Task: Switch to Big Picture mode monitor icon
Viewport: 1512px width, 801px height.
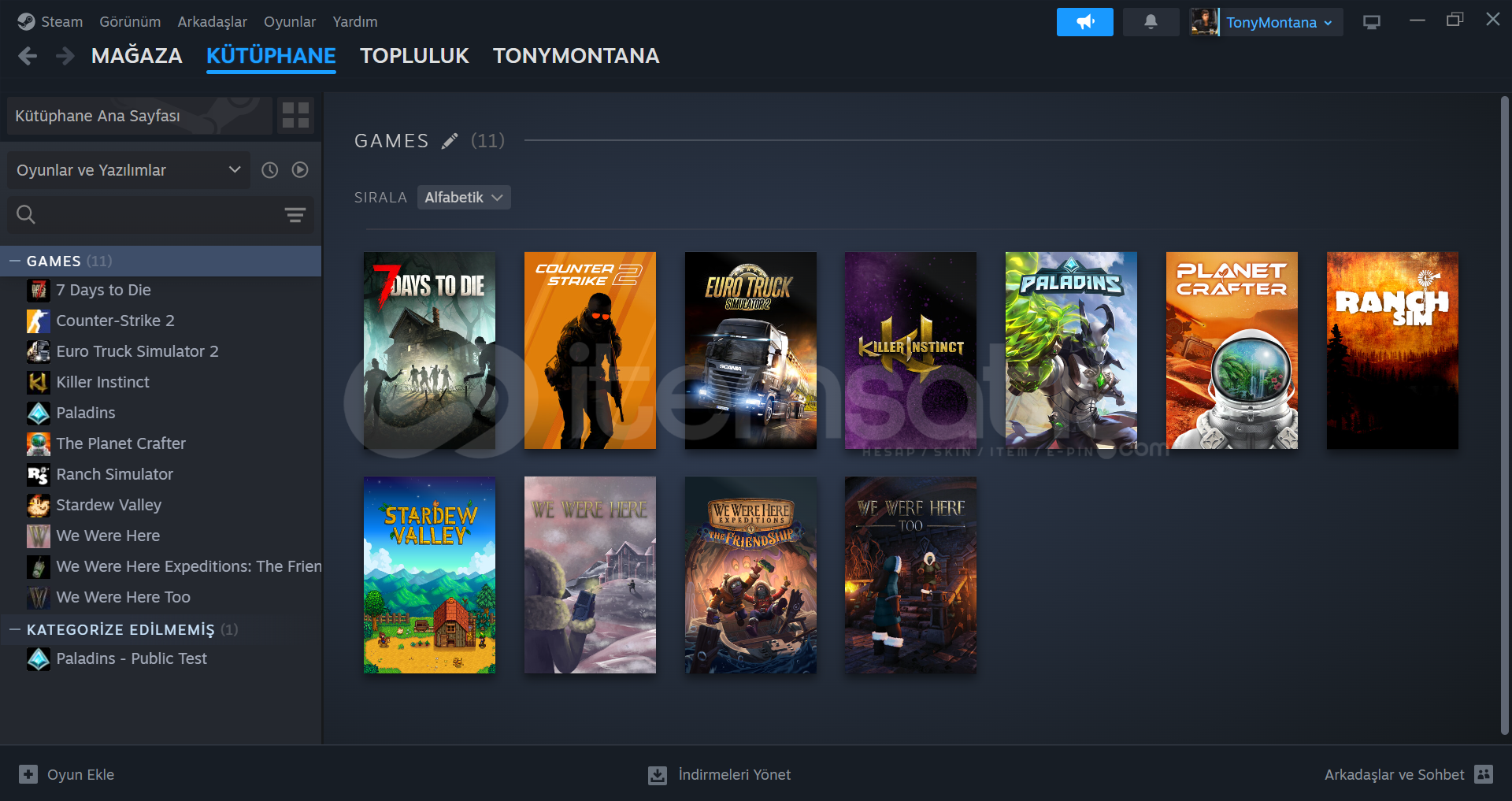Action: click(1372, 22)
